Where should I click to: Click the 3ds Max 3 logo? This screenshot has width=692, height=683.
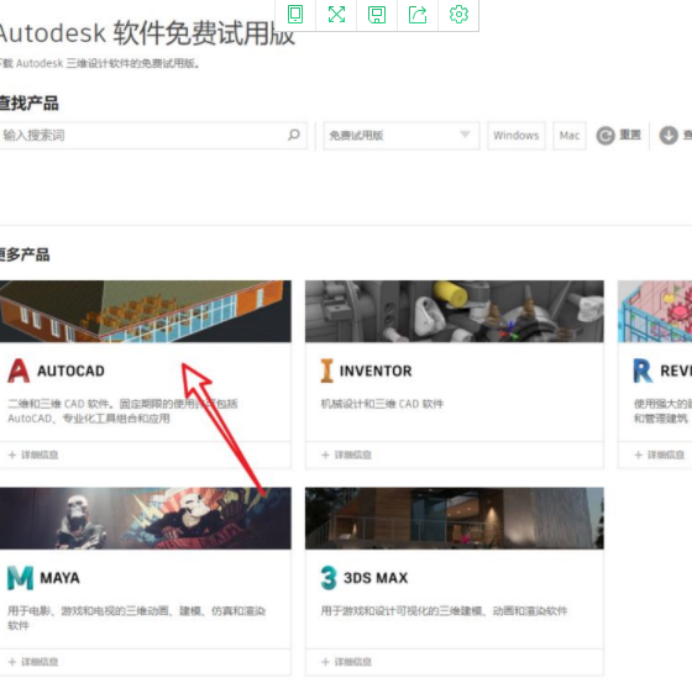[x=329, y=578]
